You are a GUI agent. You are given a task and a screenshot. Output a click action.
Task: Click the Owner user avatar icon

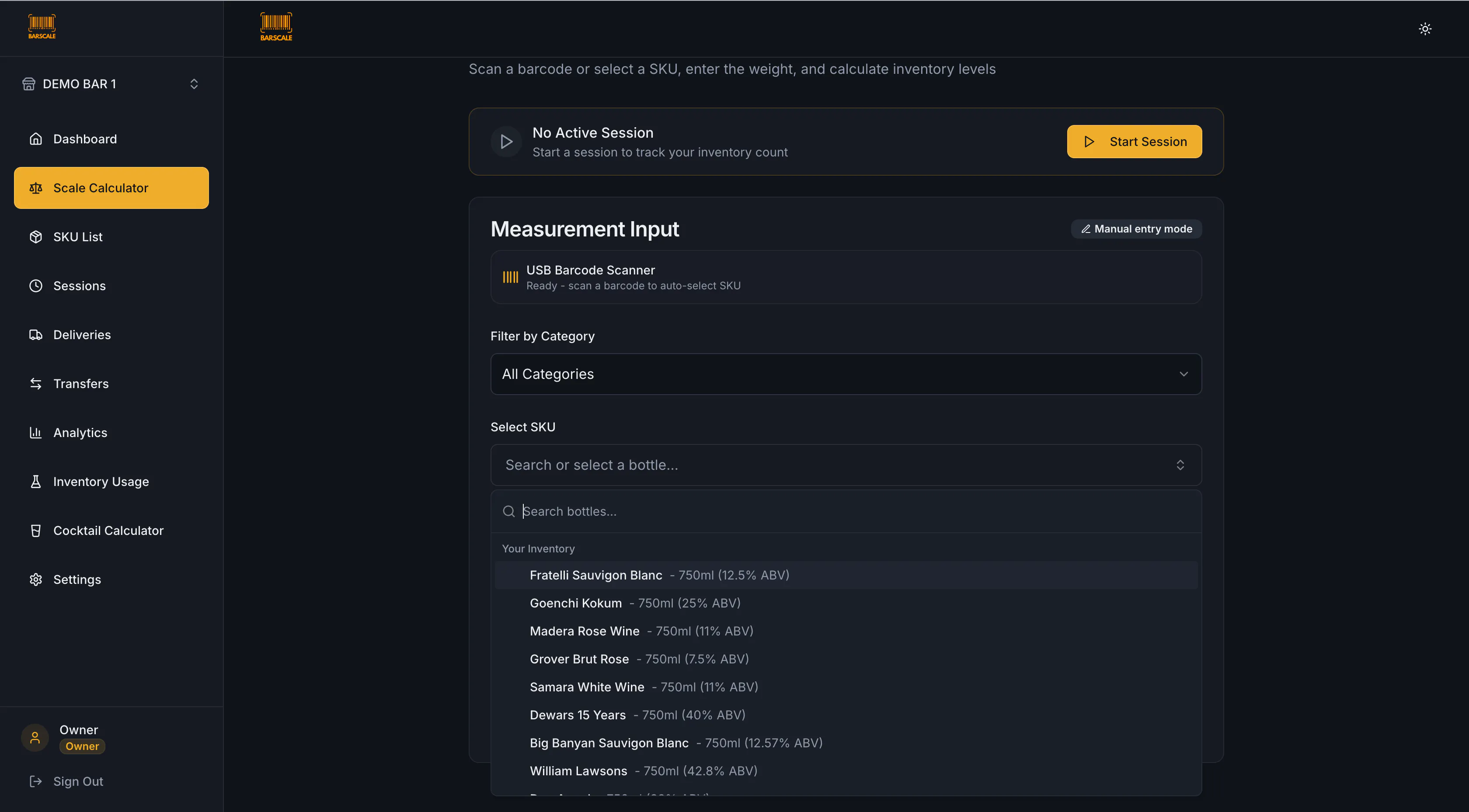click(x=35, y=737)
